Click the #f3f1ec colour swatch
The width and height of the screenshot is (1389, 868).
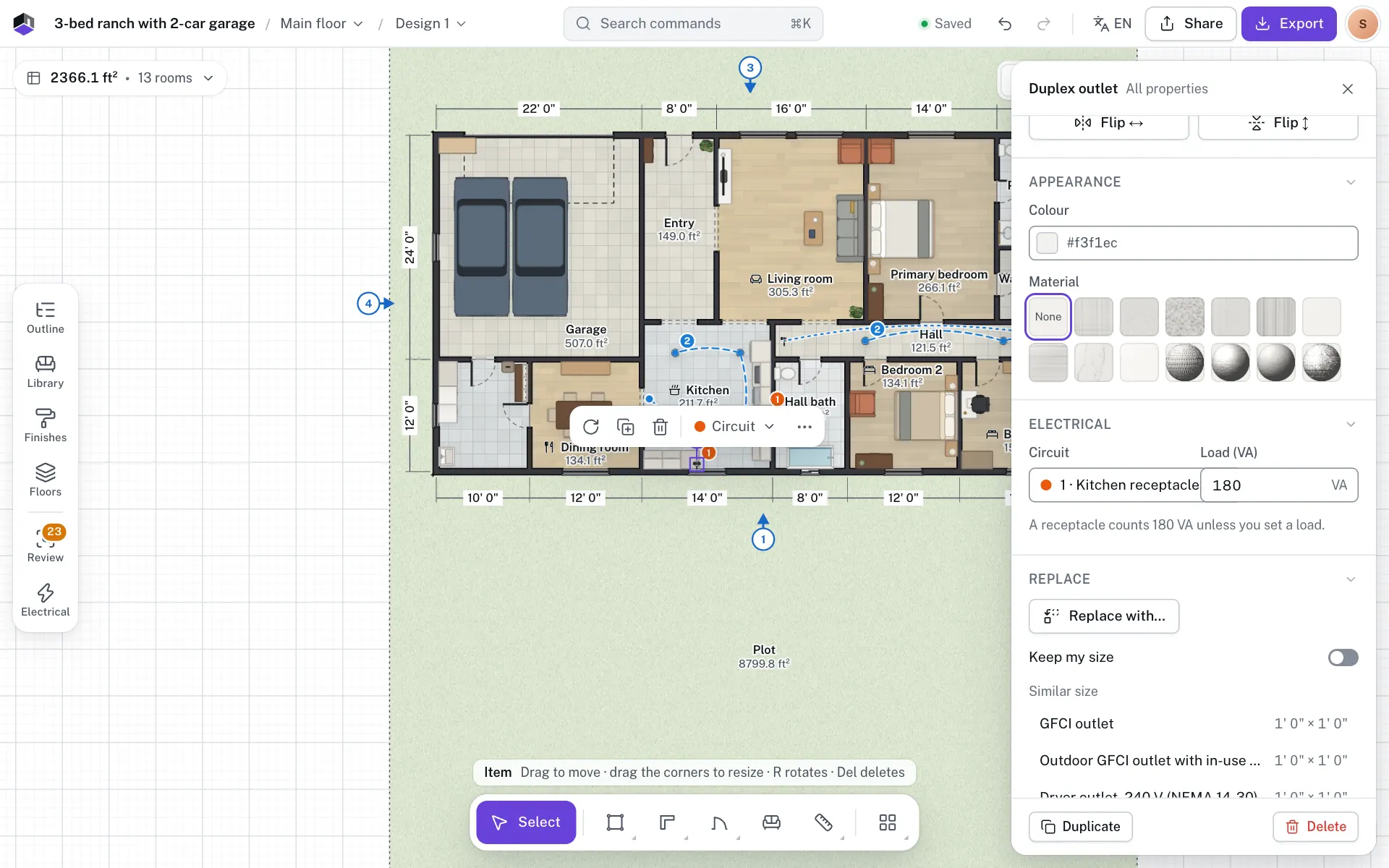(x=1047, y=243)
